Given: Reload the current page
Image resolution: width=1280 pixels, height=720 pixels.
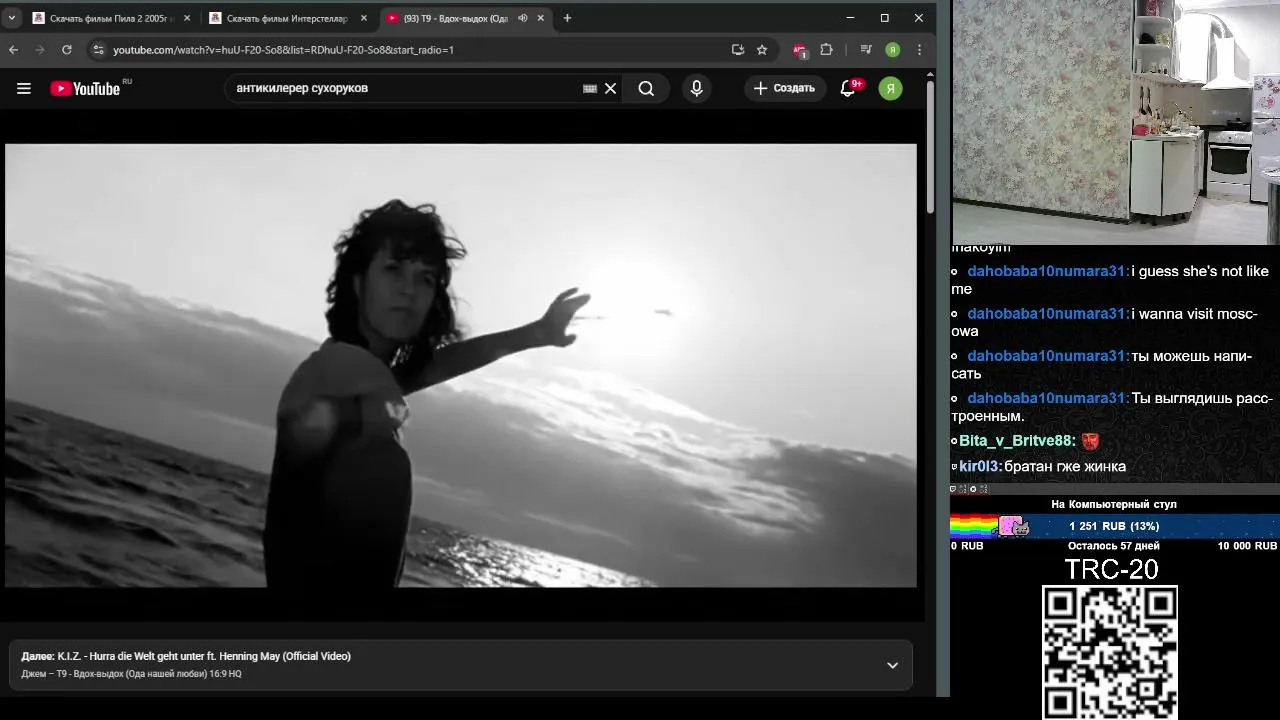Looking at the screenshot, I should (66, 49).
